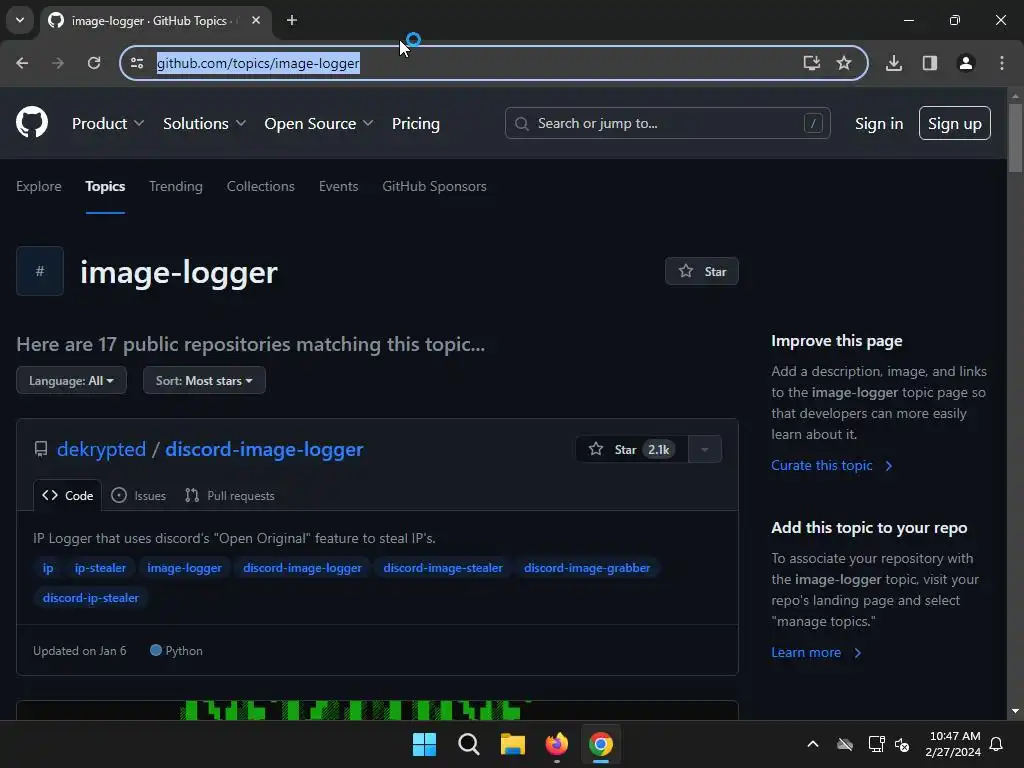1024x768 pixels.
Task: Open the notification bell
Action: pos(997,744)
